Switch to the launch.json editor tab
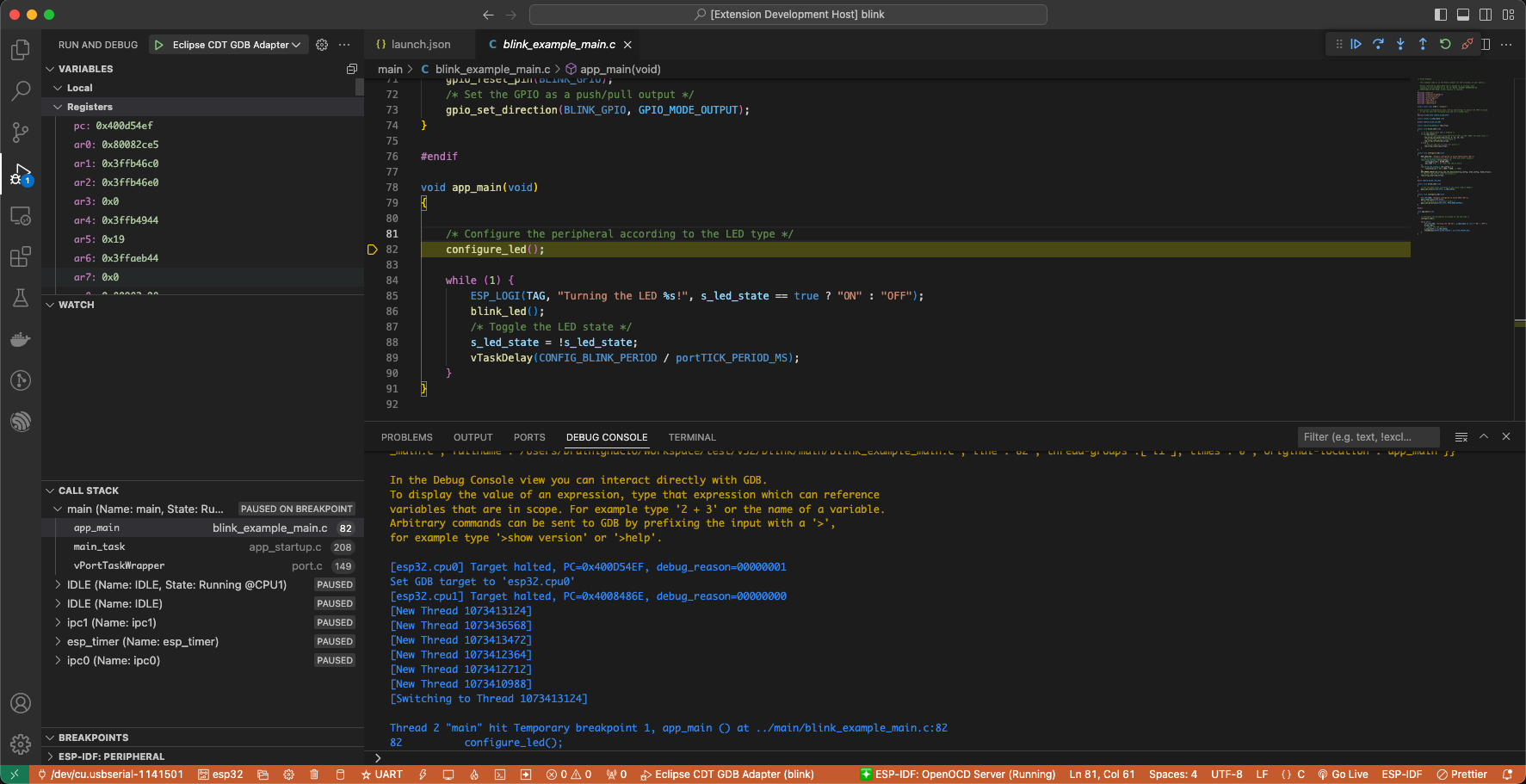 [x=420, y=44]
